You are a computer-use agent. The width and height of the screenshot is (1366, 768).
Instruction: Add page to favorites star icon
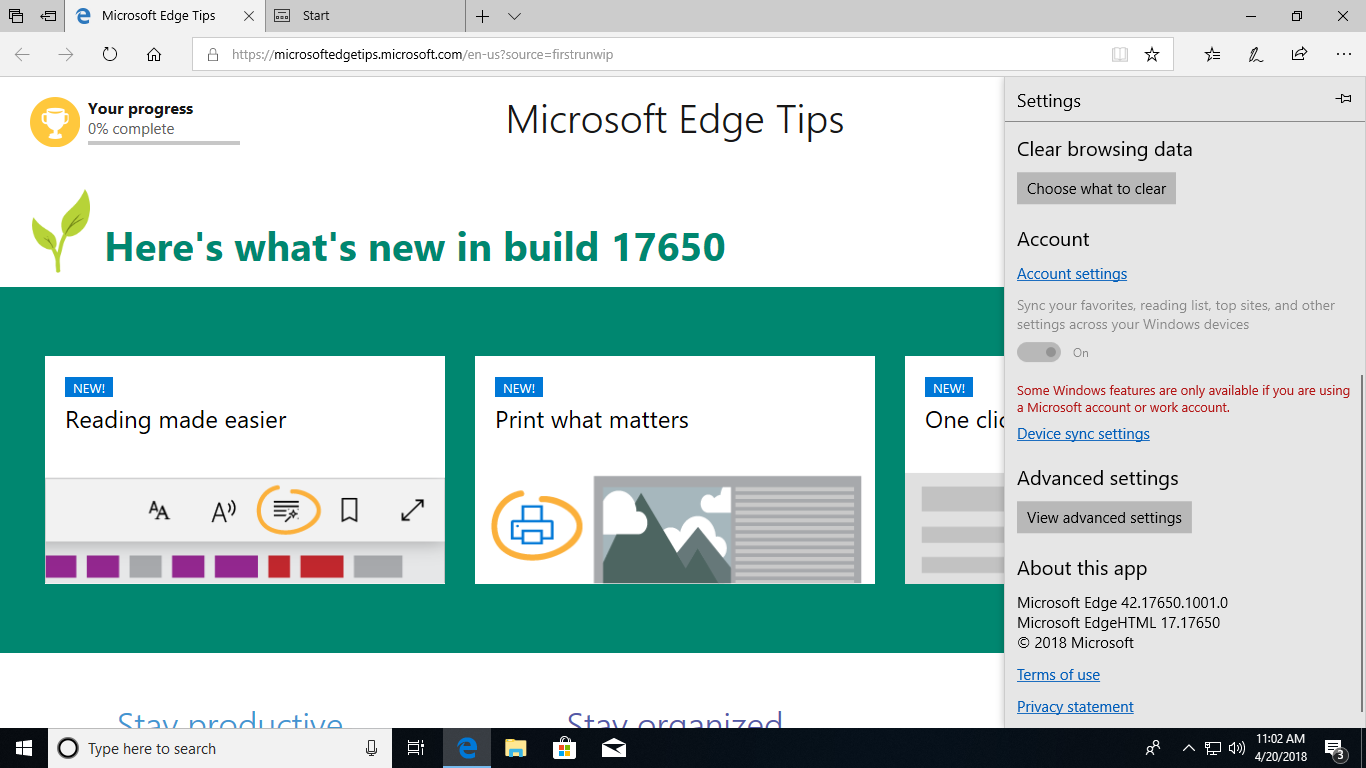click(x=1152, y=55)
